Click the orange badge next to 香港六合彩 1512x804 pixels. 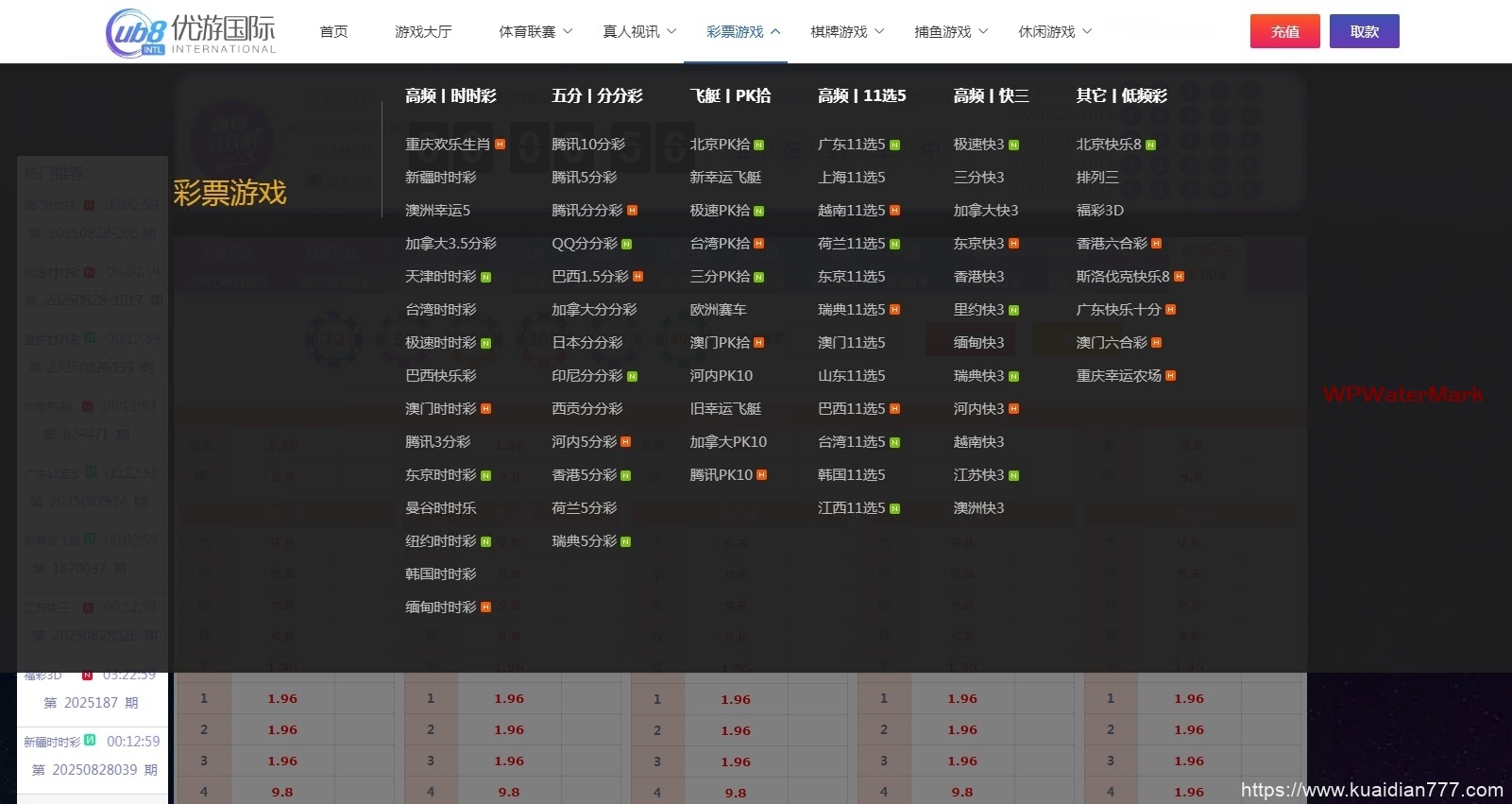[x=1156, y=244]
